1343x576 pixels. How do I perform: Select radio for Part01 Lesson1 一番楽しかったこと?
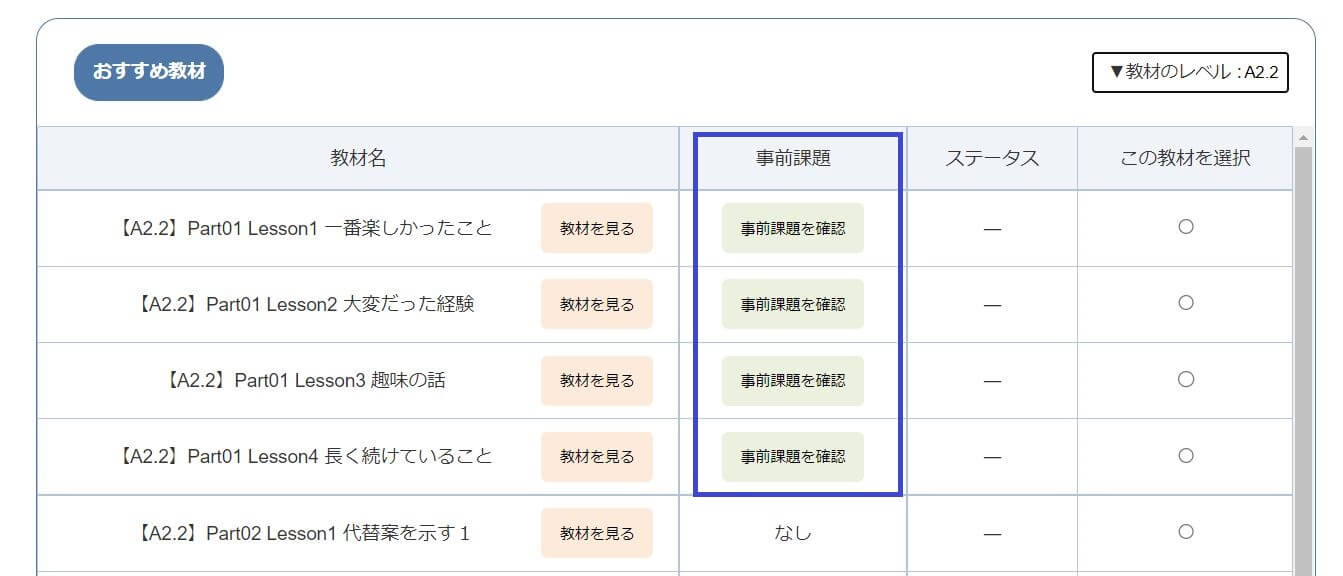pos(1185,227)
